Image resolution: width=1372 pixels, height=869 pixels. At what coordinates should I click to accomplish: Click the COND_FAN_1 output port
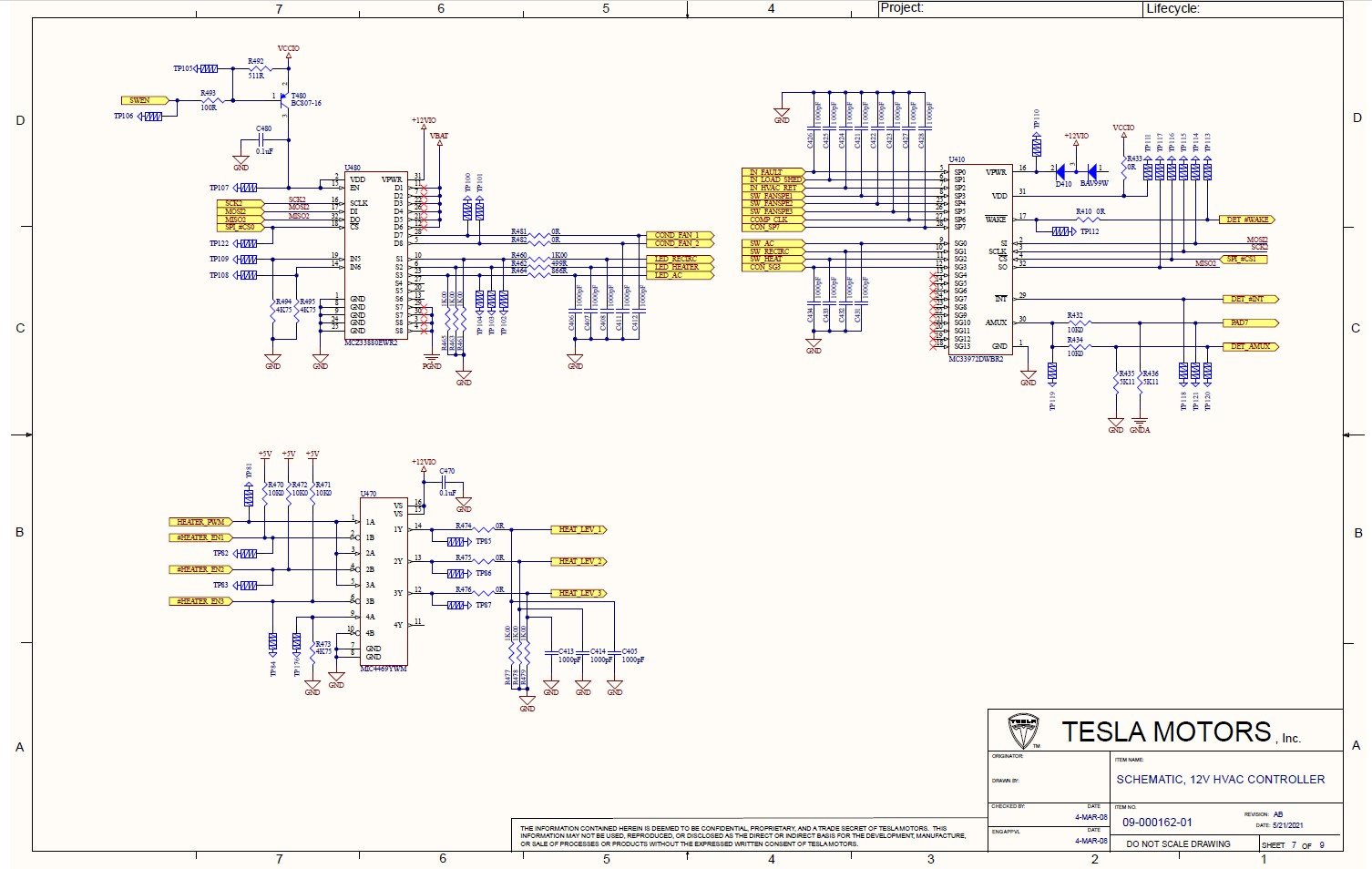pos(678,235)
